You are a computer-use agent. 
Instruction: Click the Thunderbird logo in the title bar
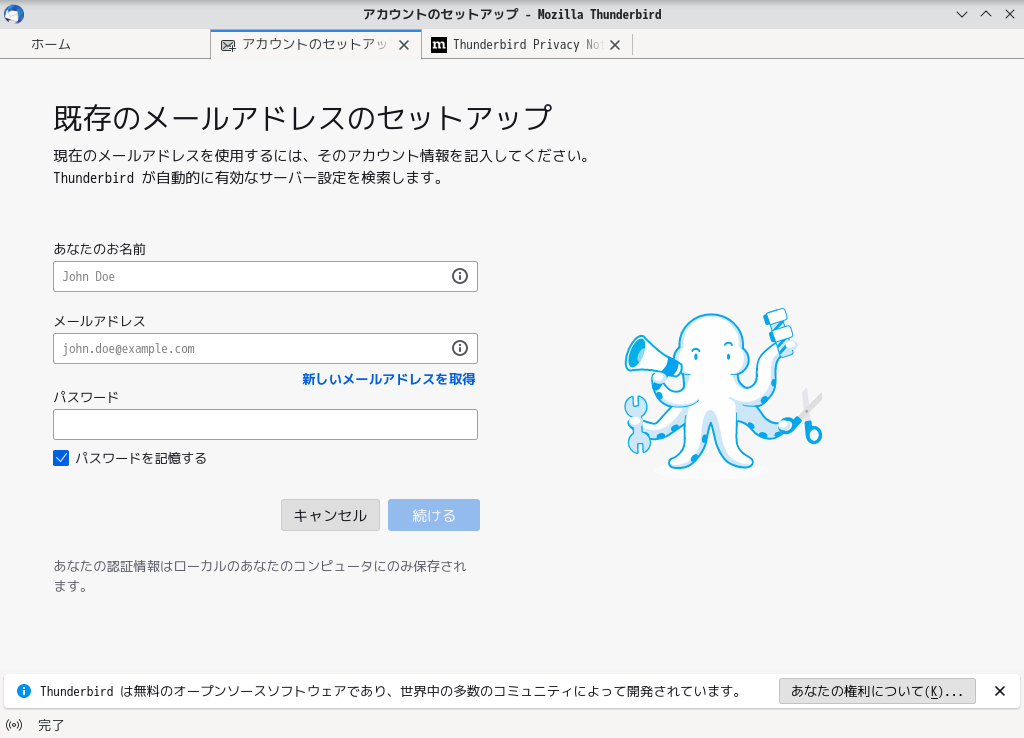click(x=14, y=14)
